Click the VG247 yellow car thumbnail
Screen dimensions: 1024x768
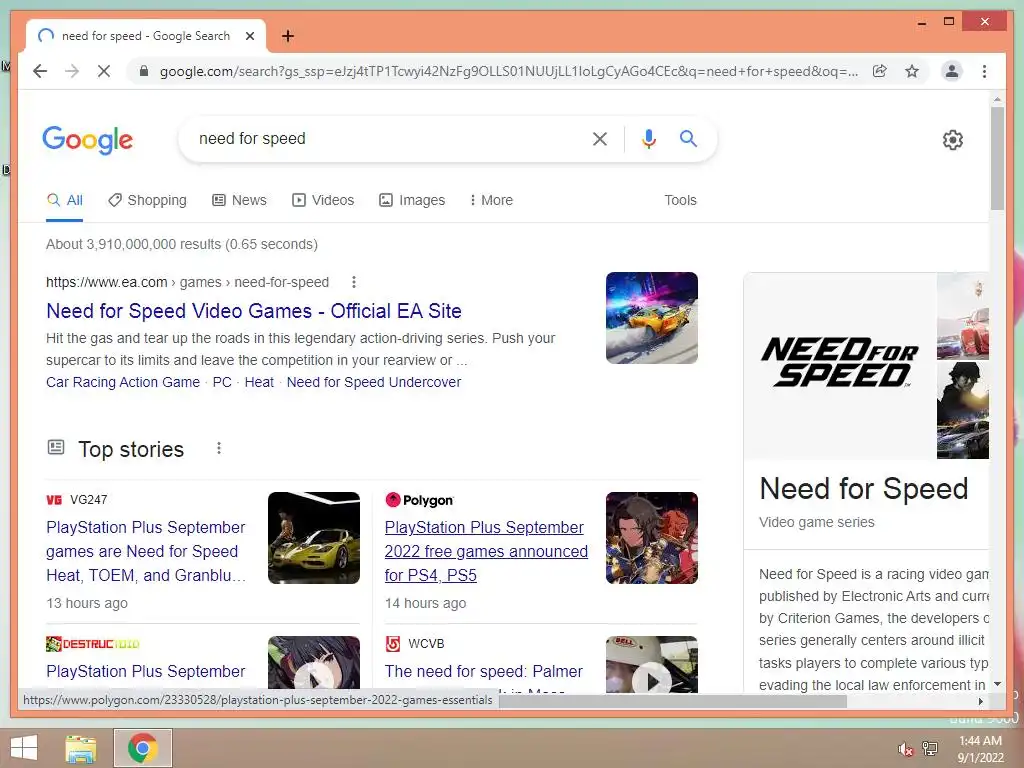coord(313,537)
